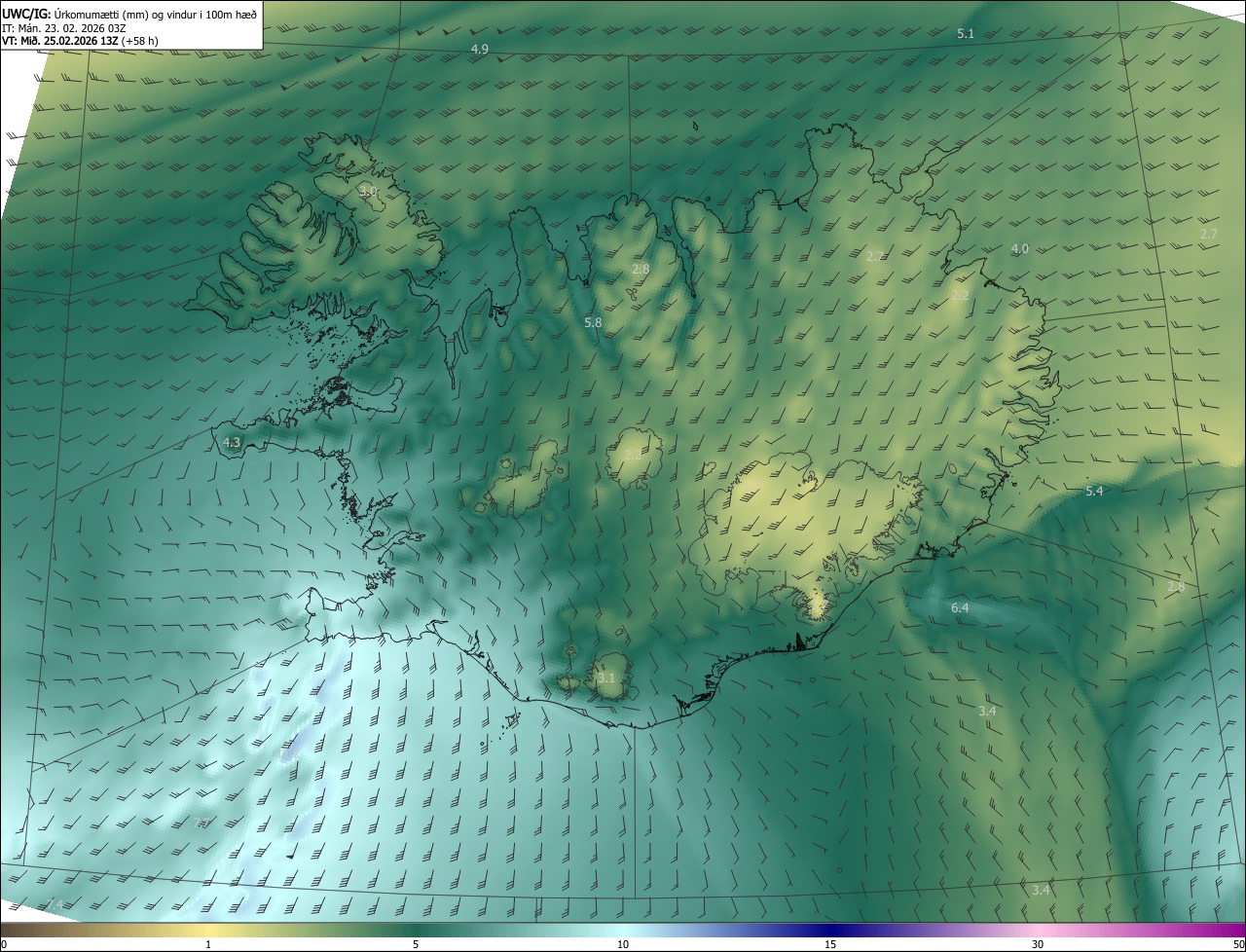The width and height of the screenshot is (1246, 952).
Task: Pick the pale yellow color above tick 1
Action: point(208,930)
